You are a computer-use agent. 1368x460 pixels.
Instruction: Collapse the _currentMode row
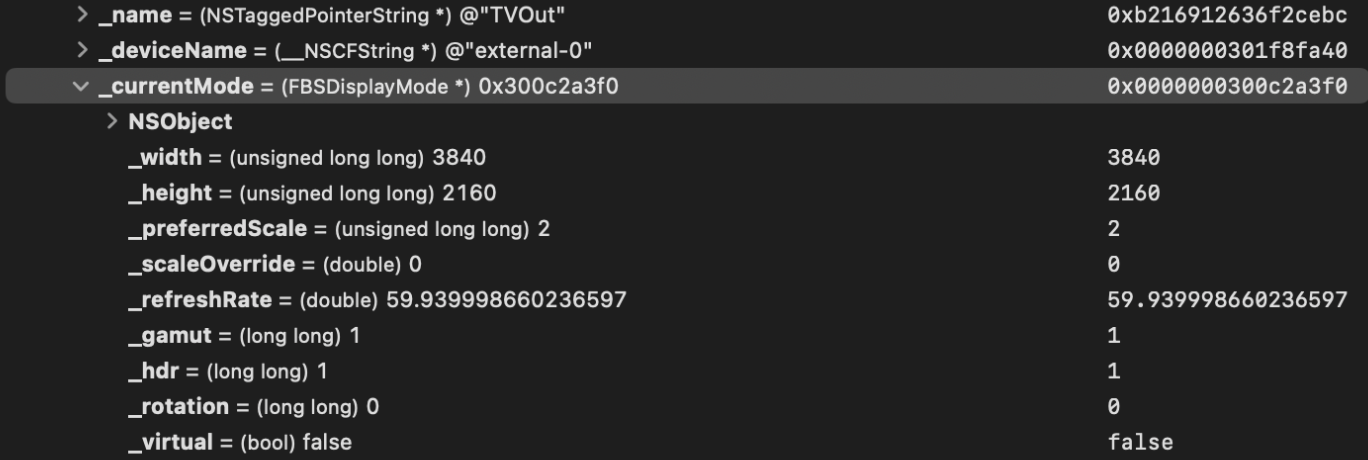click(81, 87)
